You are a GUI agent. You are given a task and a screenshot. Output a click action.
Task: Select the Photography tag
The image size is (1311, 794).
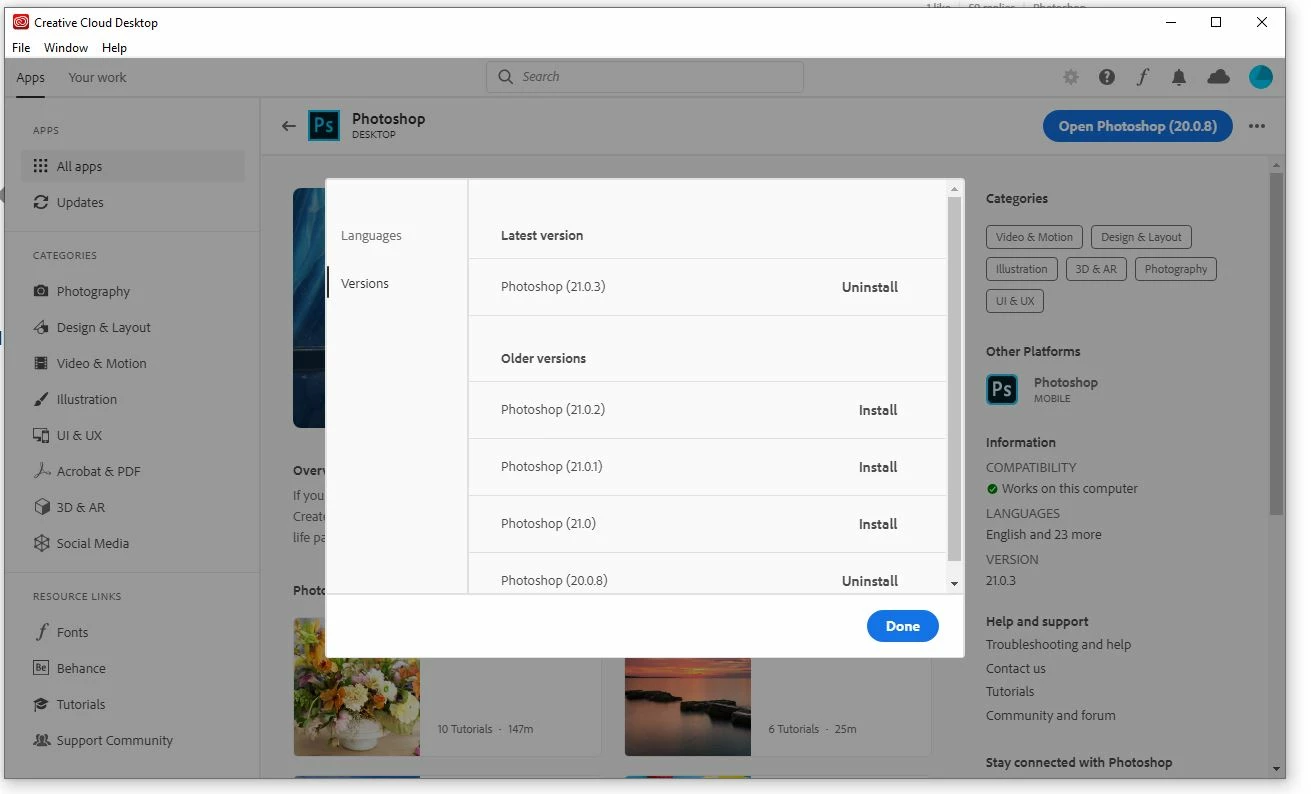[1176, 269]
